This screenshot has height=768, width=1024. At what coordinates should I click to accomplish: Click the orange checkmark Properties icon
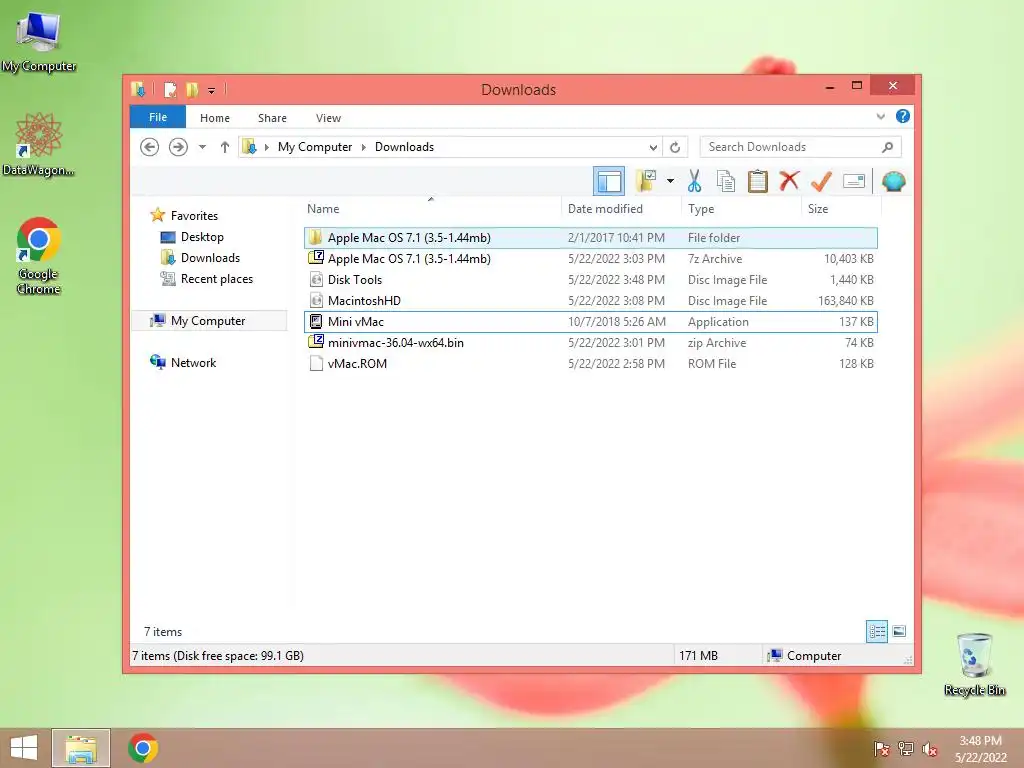pos(821,181)
